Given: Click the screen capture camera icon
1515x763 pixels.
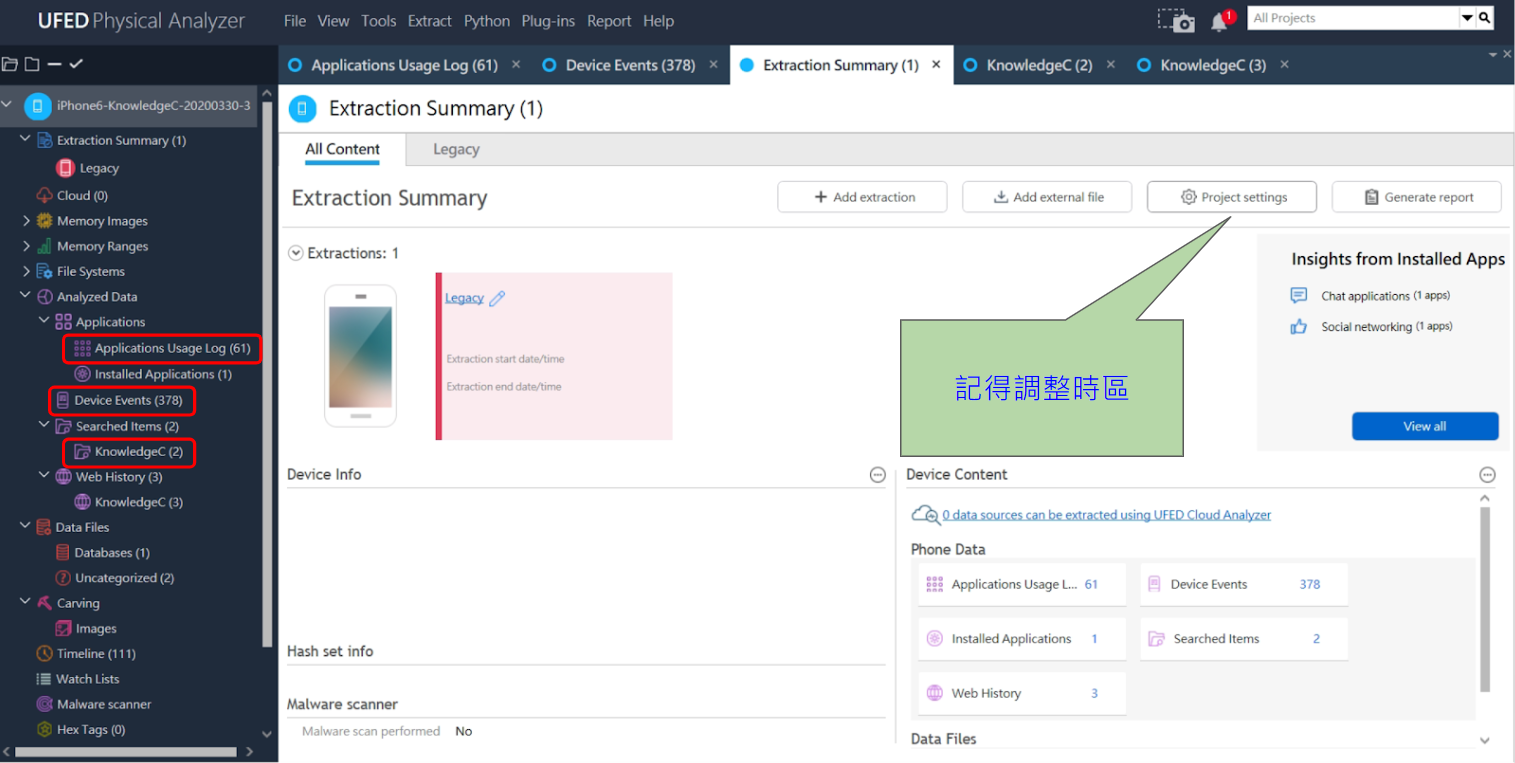Looking at the screenshot, I should [x=1175, y=20].
